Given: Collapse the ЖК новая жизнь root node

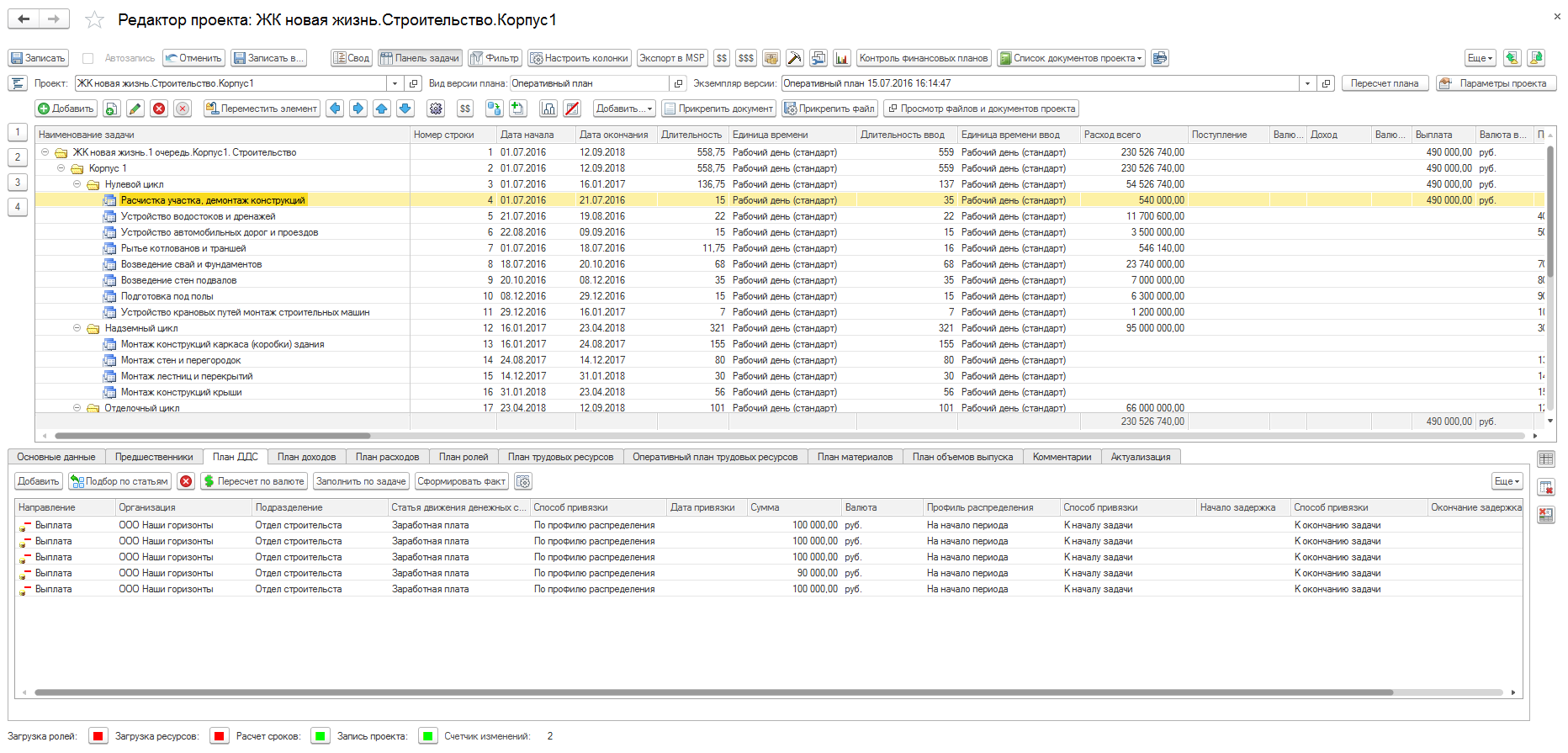Looking at the screenshot, I should [45, 152].
